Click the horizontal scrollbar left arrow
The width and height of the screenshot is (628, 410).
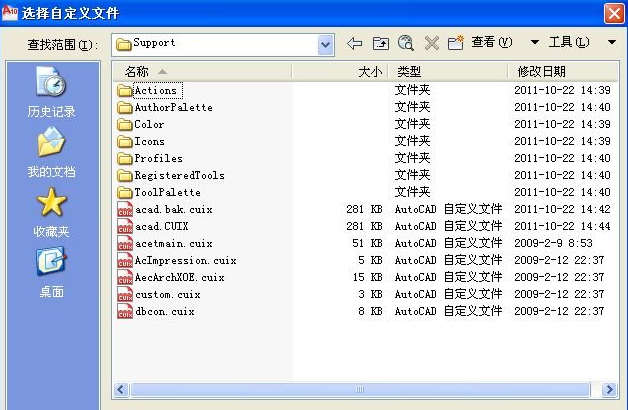(121, 389)
